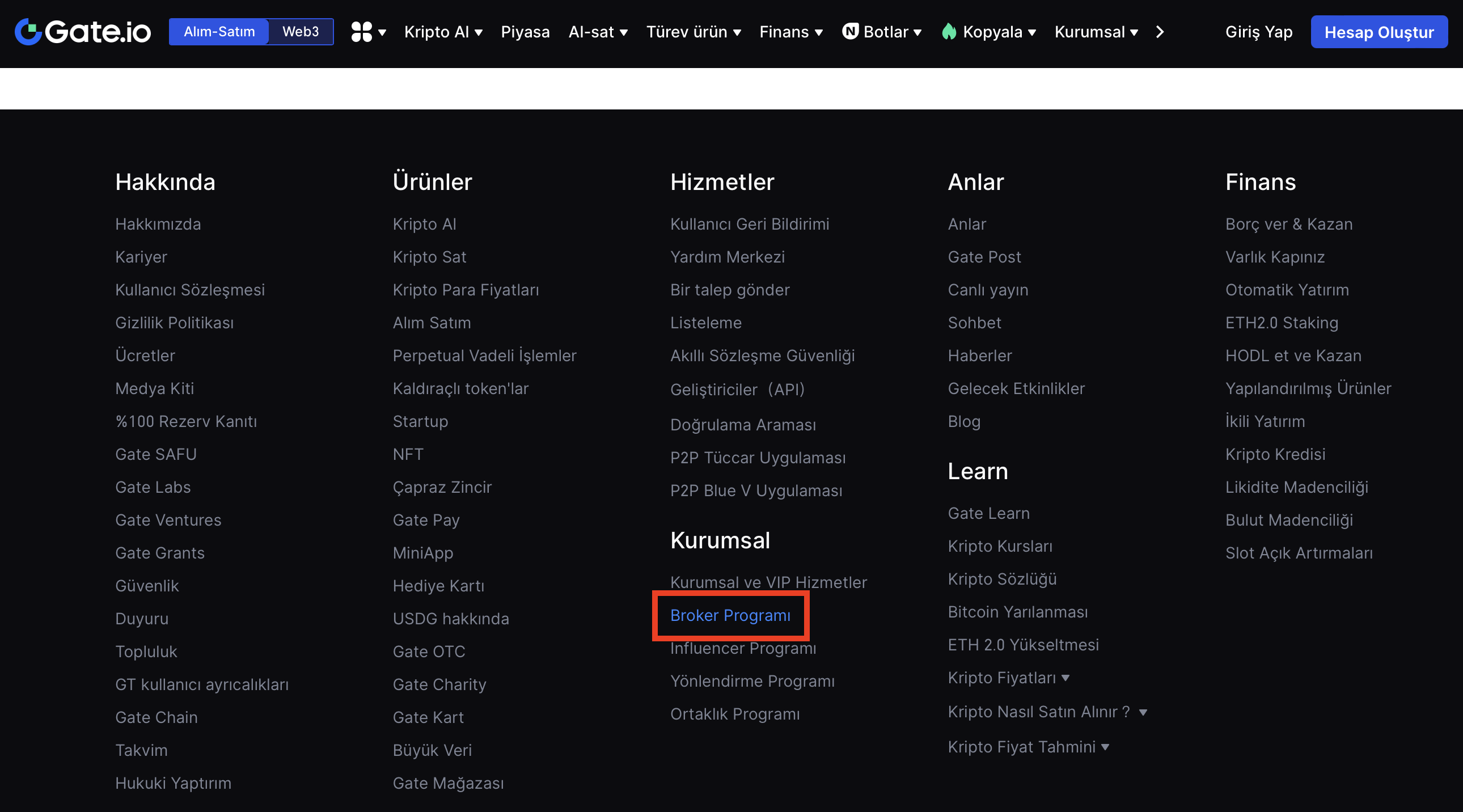Click the Gate.io logo
Screen dimensions: 1463x812
pos(83,32)
